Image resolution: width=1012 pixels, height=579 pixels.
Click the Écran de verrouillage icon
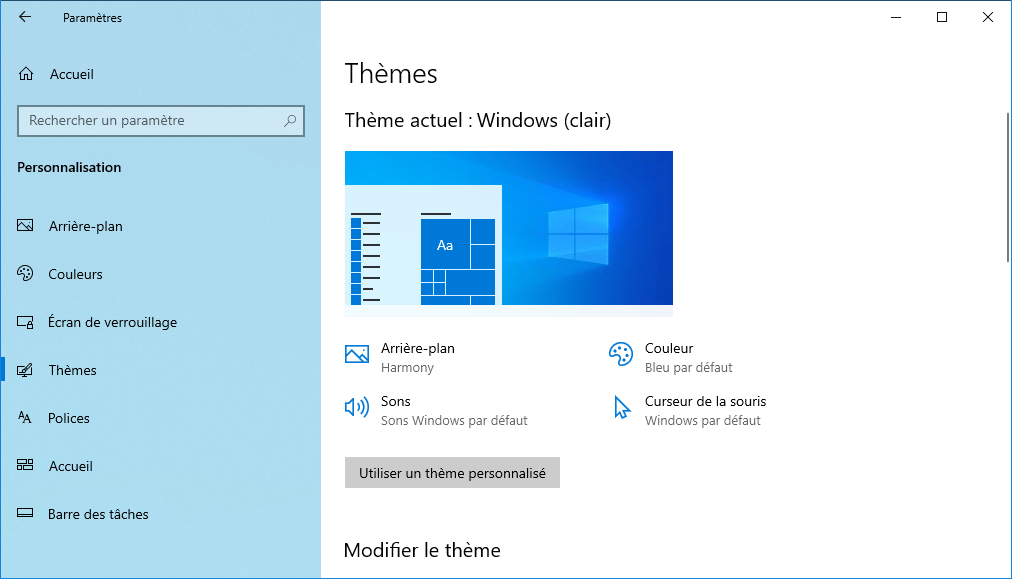pyautogui.click(x=25, y=322)
